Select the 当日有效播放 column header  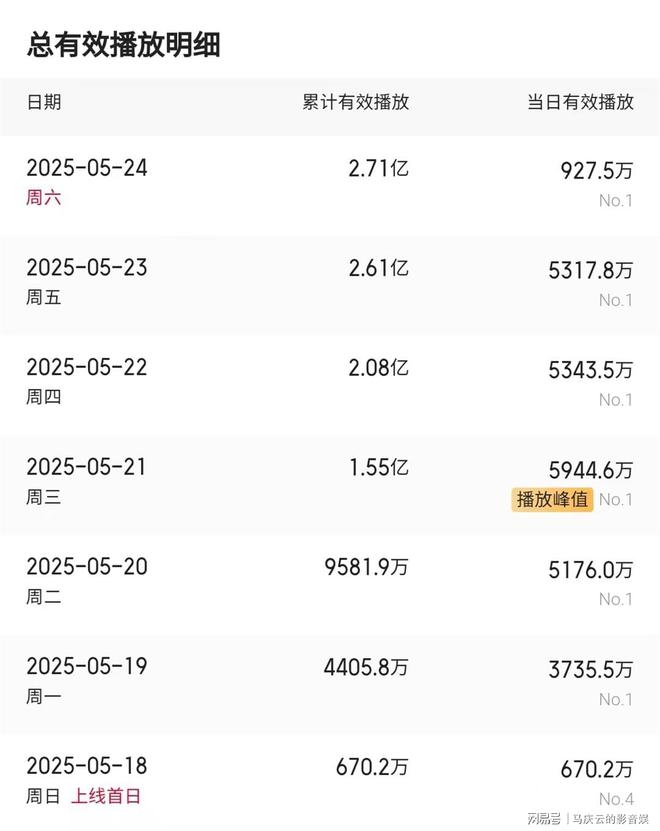(580, 102)
